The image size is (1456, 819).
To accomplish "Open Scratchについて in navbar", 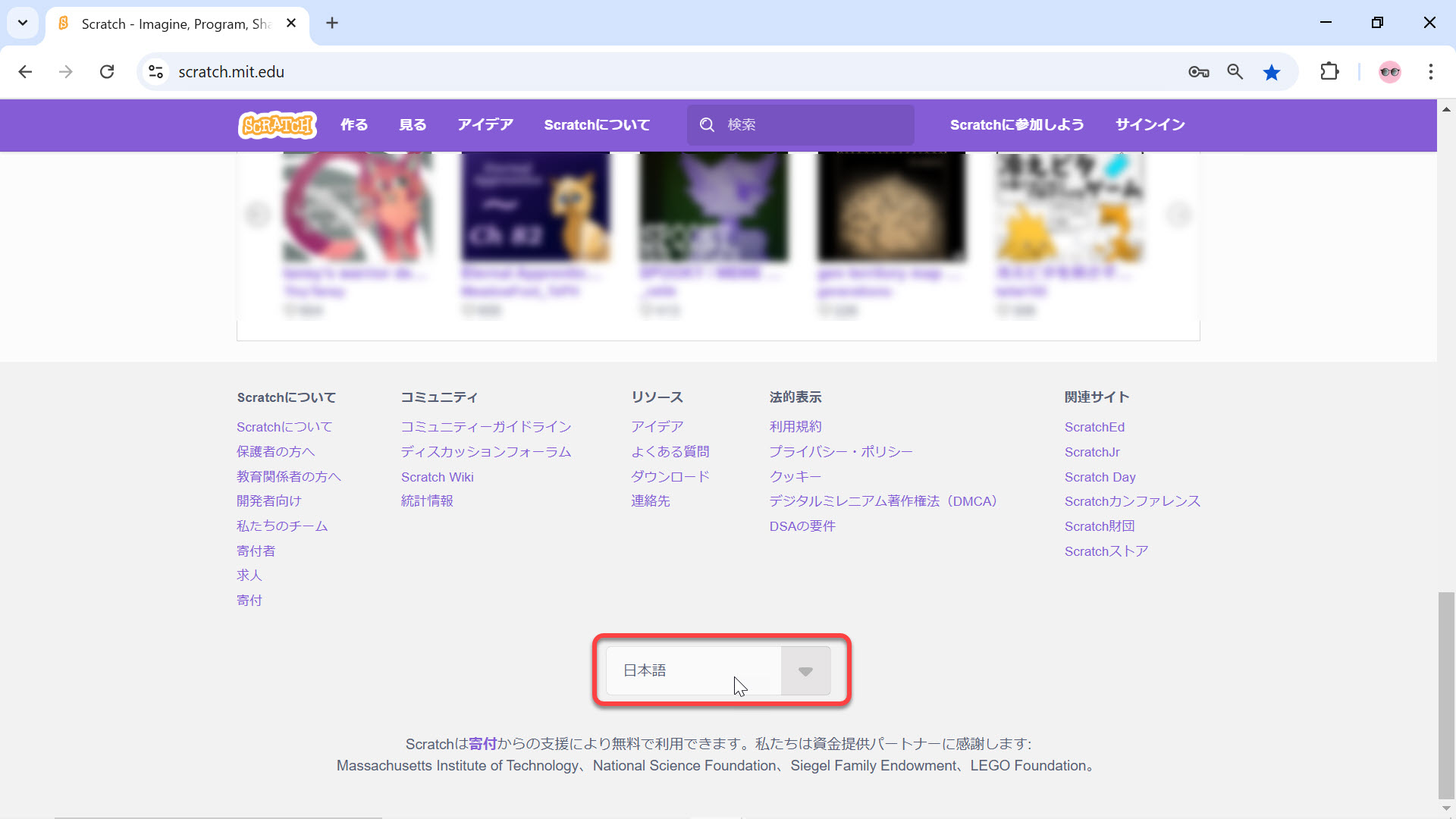I will (x=597, y=125).
